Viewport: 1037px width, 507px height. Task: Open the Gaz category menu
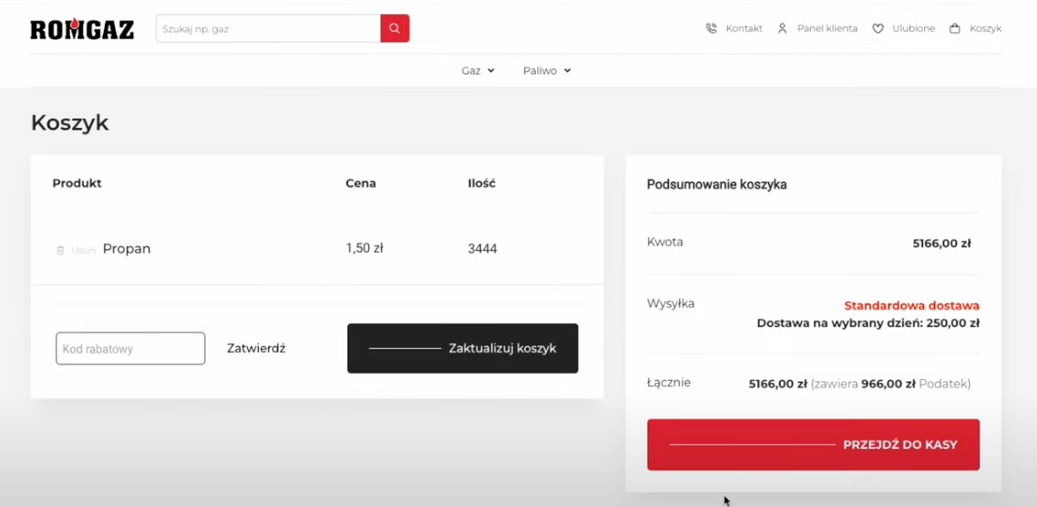coord(471,71)
